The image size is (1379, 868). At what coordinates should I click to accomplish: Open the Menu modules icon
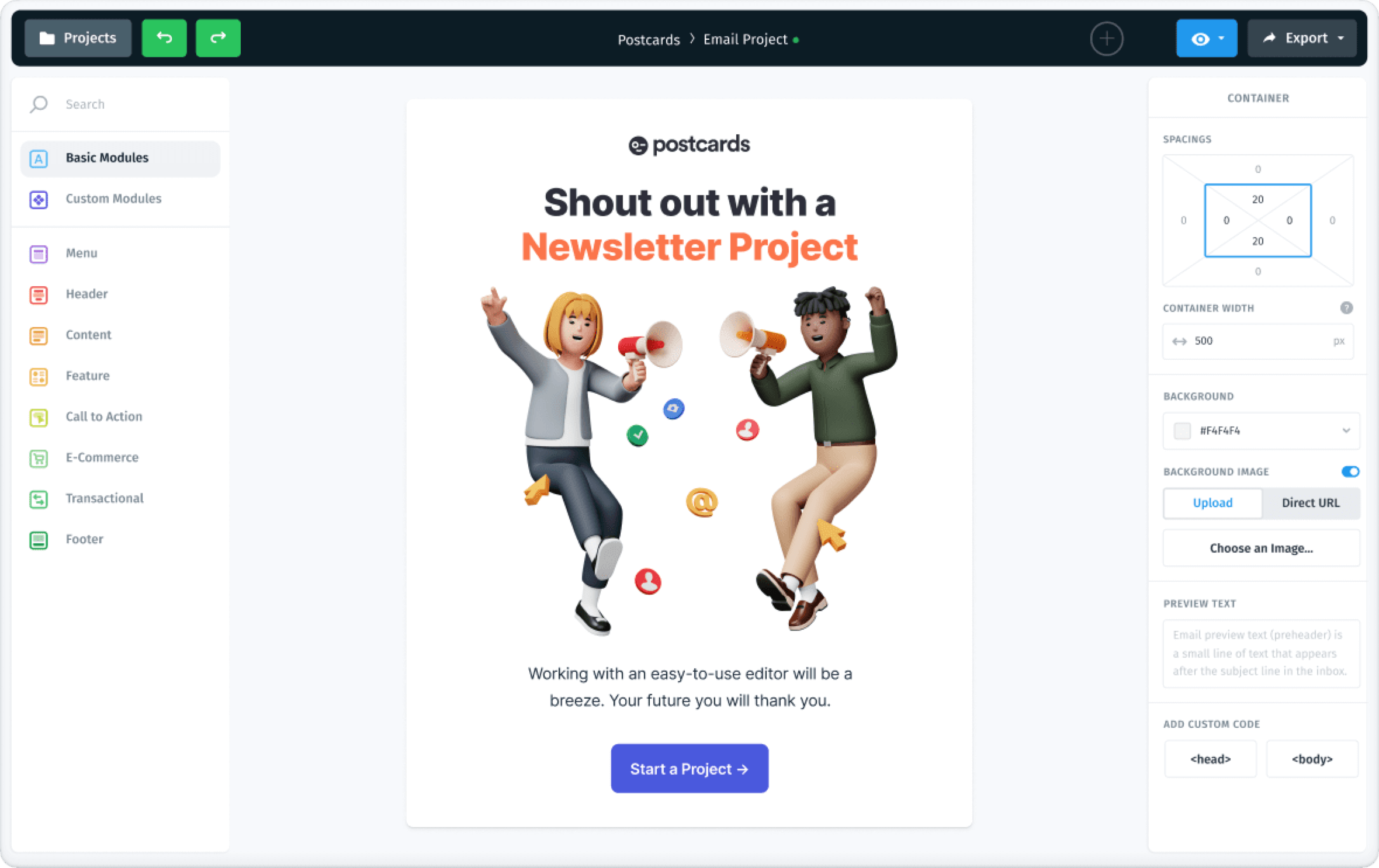pos(39,254)
